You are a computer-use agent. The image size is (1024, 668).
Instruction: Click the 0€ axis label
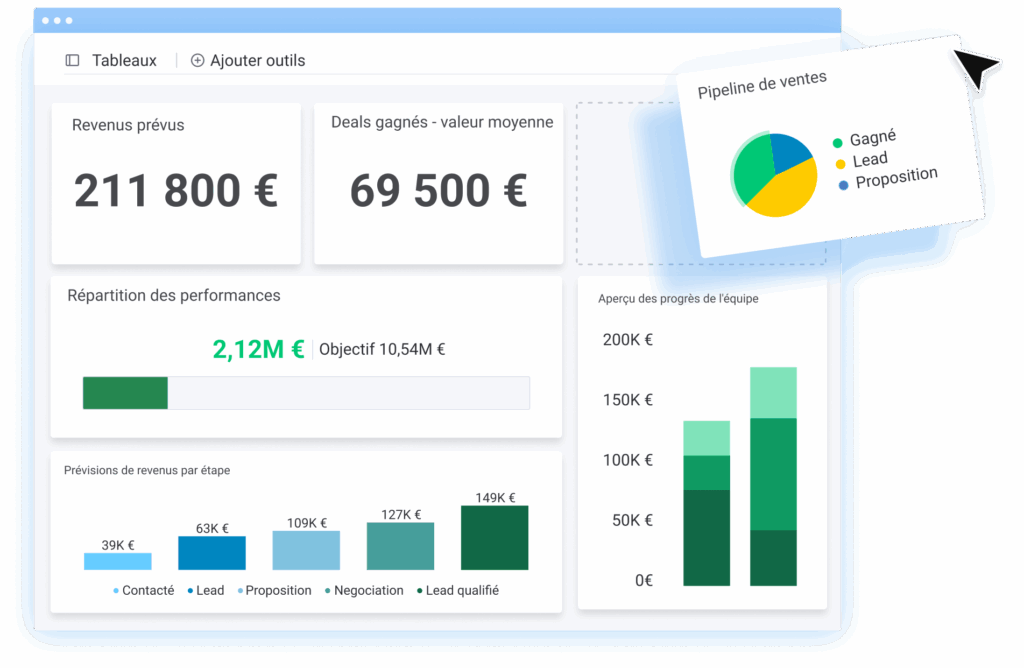pyautogui.click(x=644, y=581)
